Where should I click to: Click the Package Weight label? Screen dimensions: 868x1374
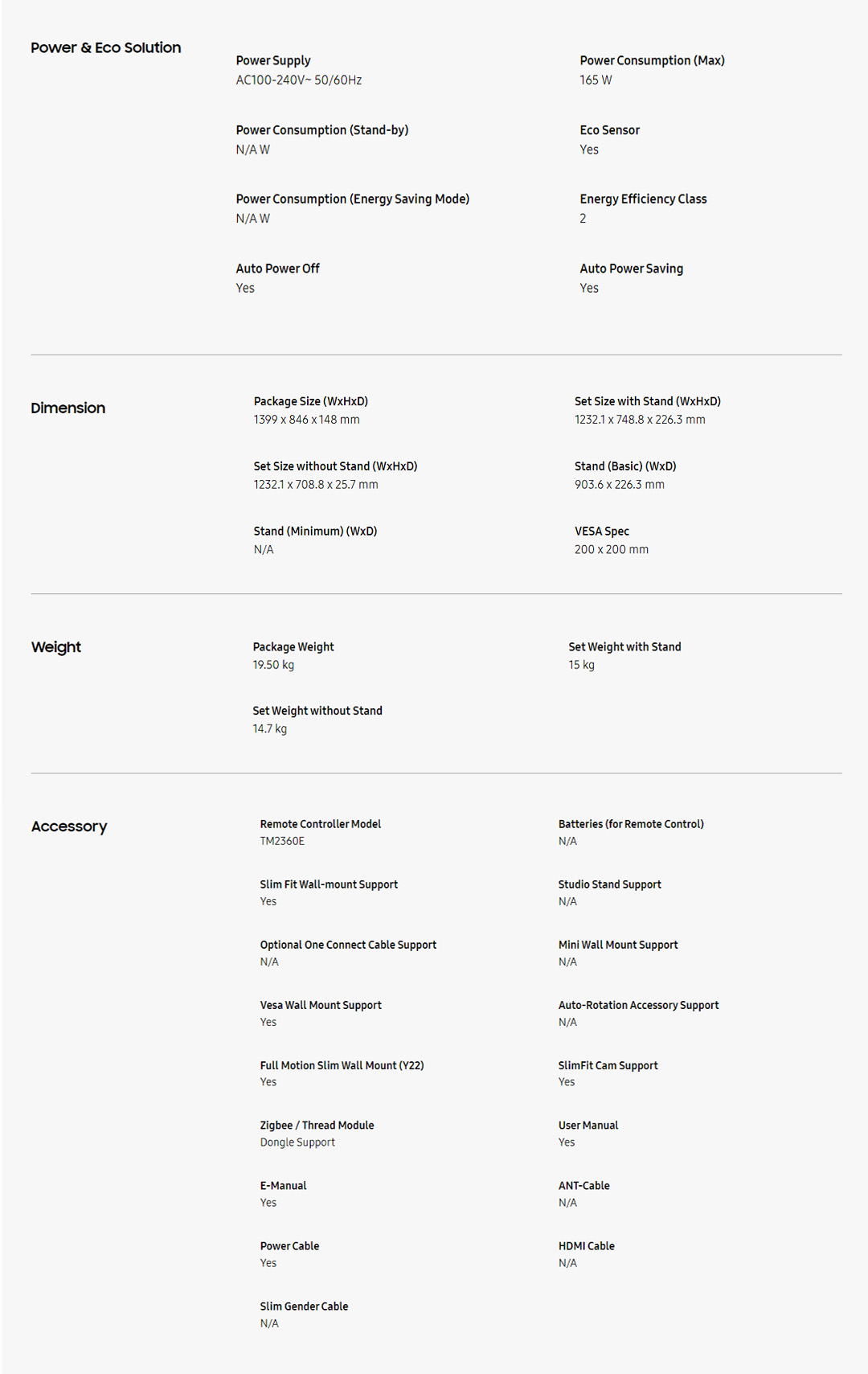tap(293, 647)
